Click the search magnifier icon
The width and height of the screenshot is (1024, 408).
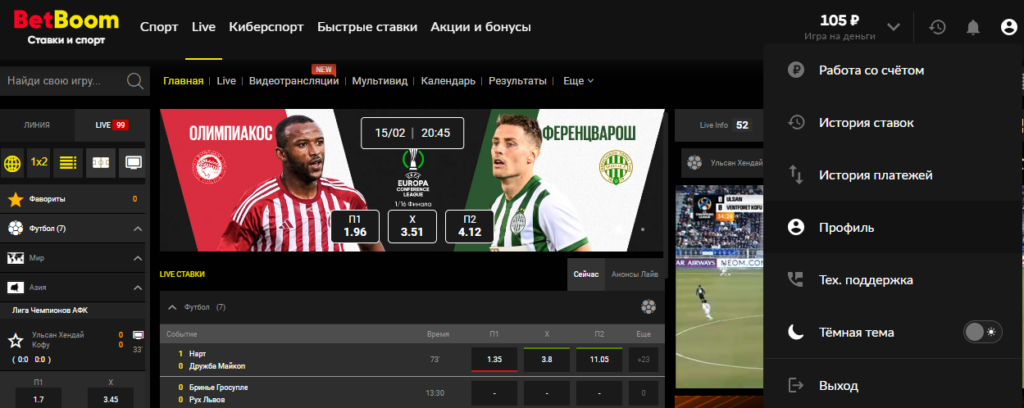135,81
